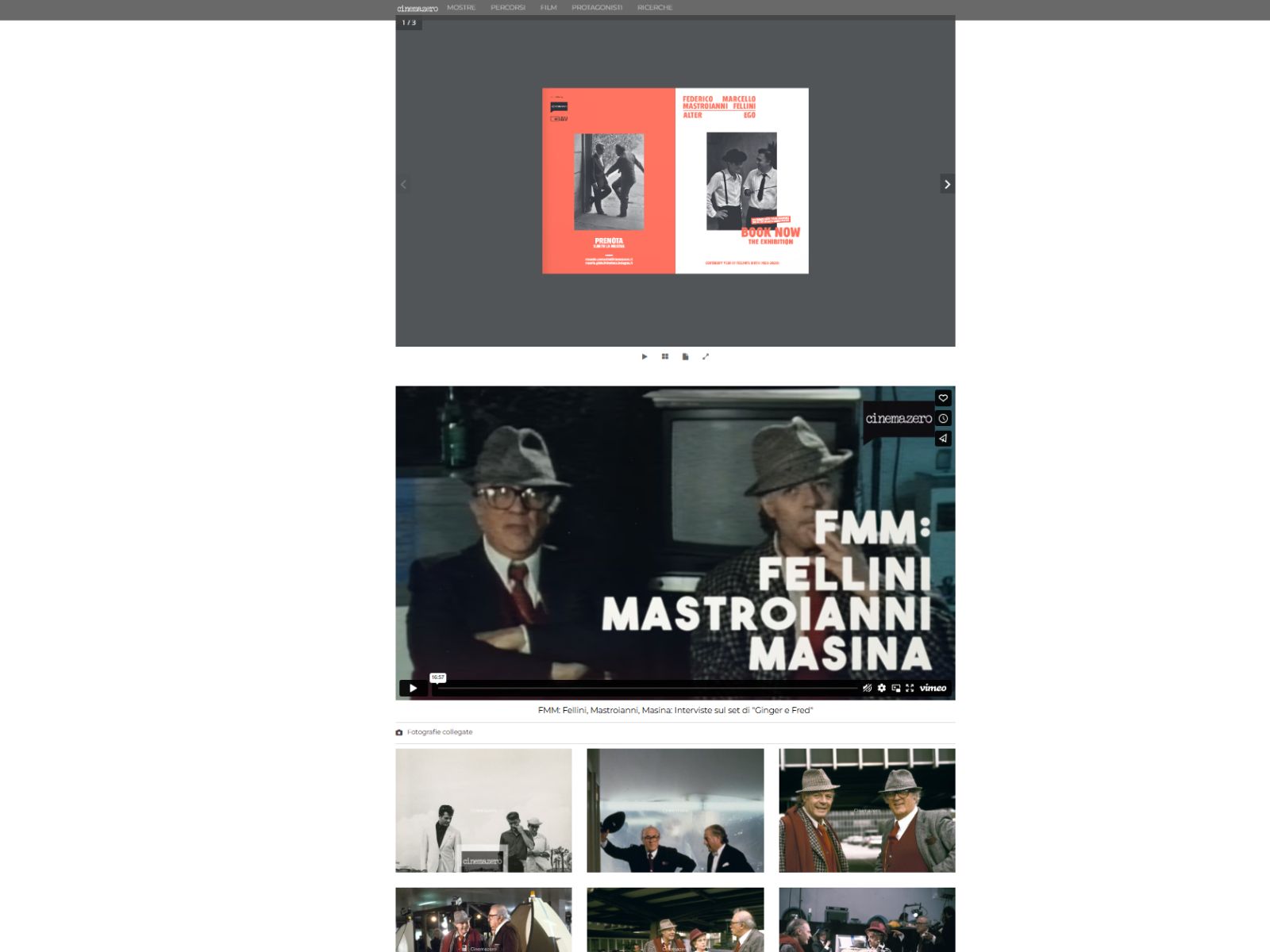Go to previous gallery slide arrow
1270x952 pixels.
403,184
